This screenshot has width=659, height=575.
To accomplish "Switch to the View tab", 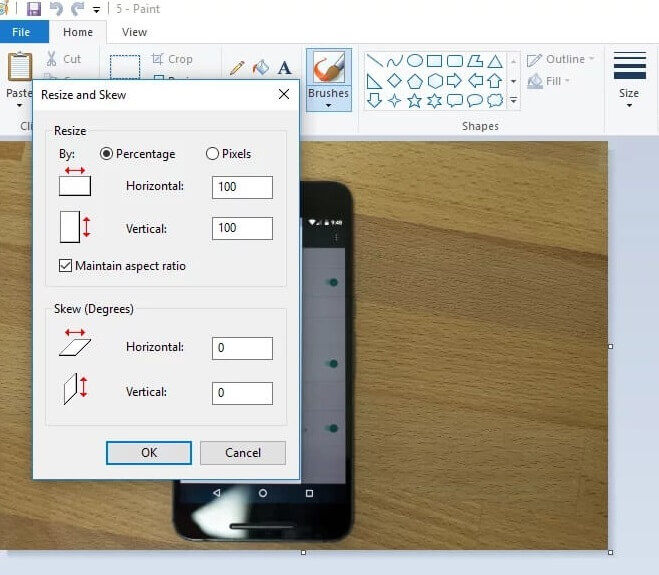I will (134, 32).
